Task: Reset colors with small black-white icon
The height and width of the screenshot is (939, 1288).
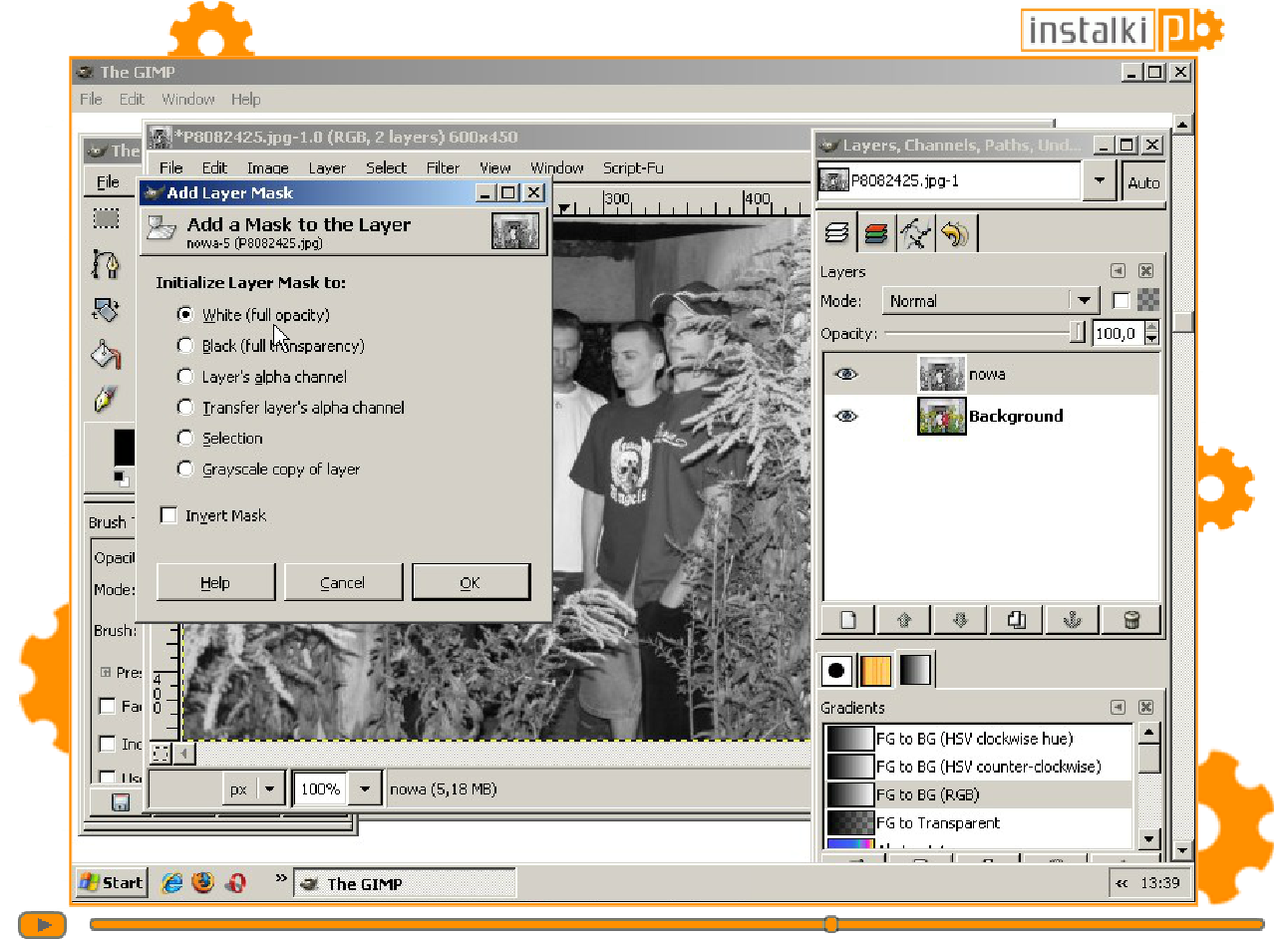Action: point(121,478)
